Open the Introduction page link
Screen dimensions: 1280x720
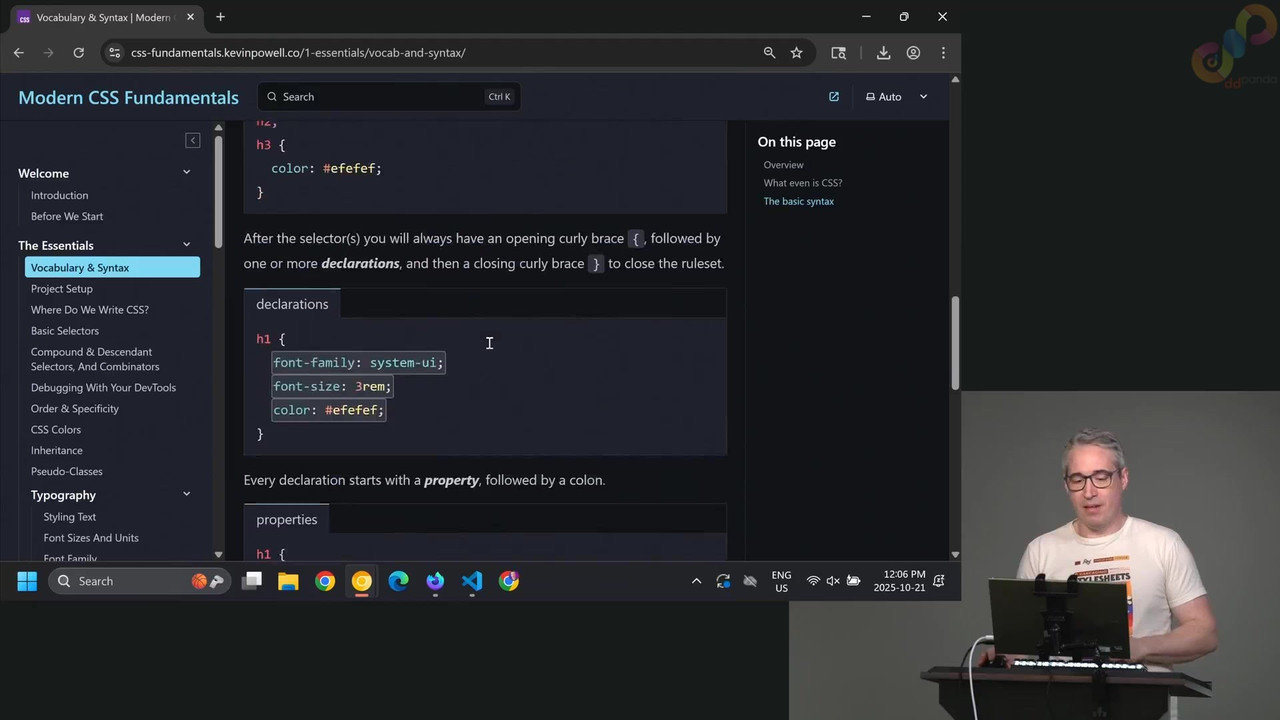59,195
